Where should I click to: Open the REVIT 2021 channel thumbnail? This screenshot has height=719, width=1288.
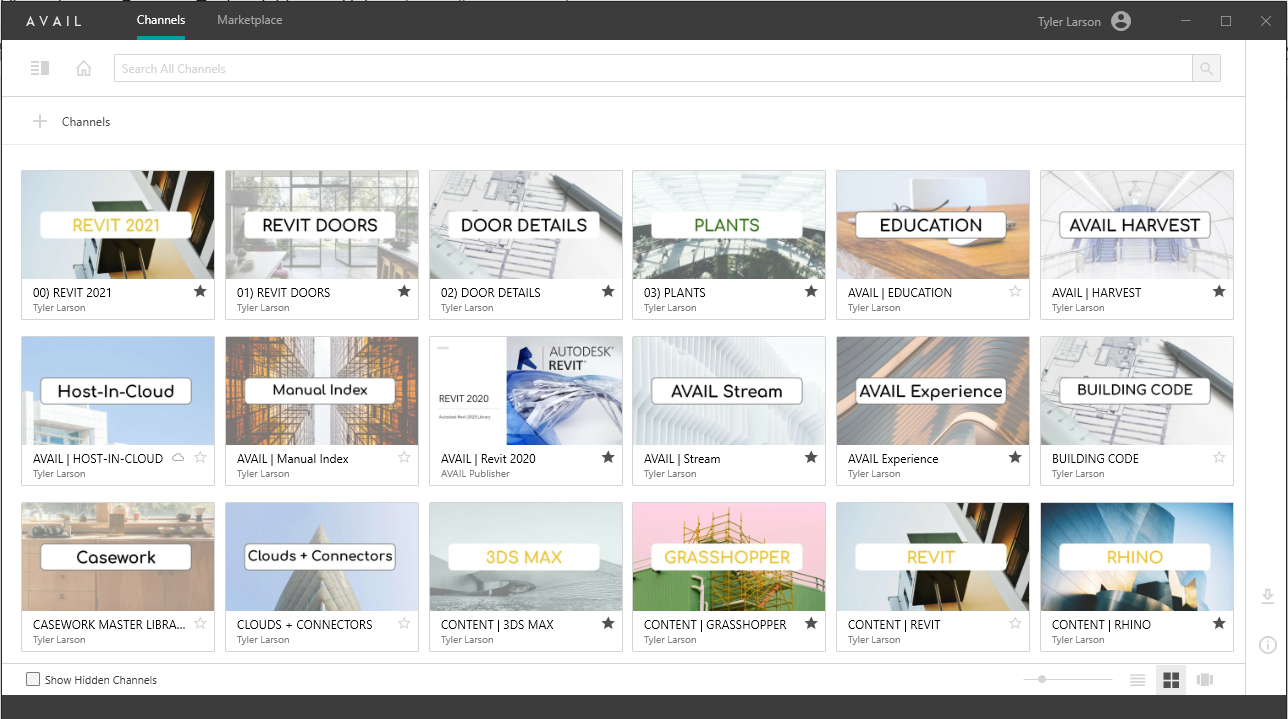(118, 225)
